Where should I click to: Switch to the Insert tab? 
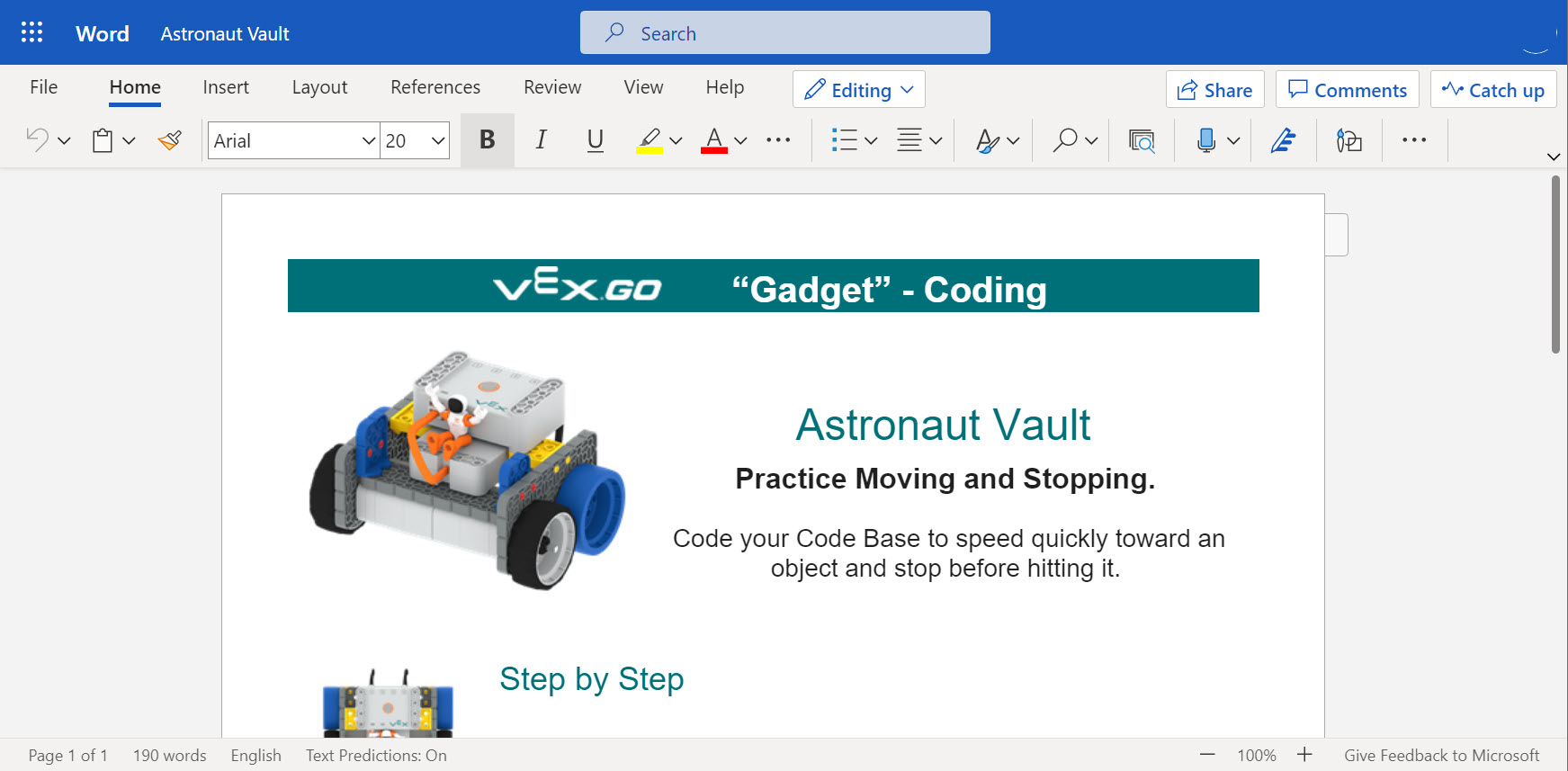226,87
